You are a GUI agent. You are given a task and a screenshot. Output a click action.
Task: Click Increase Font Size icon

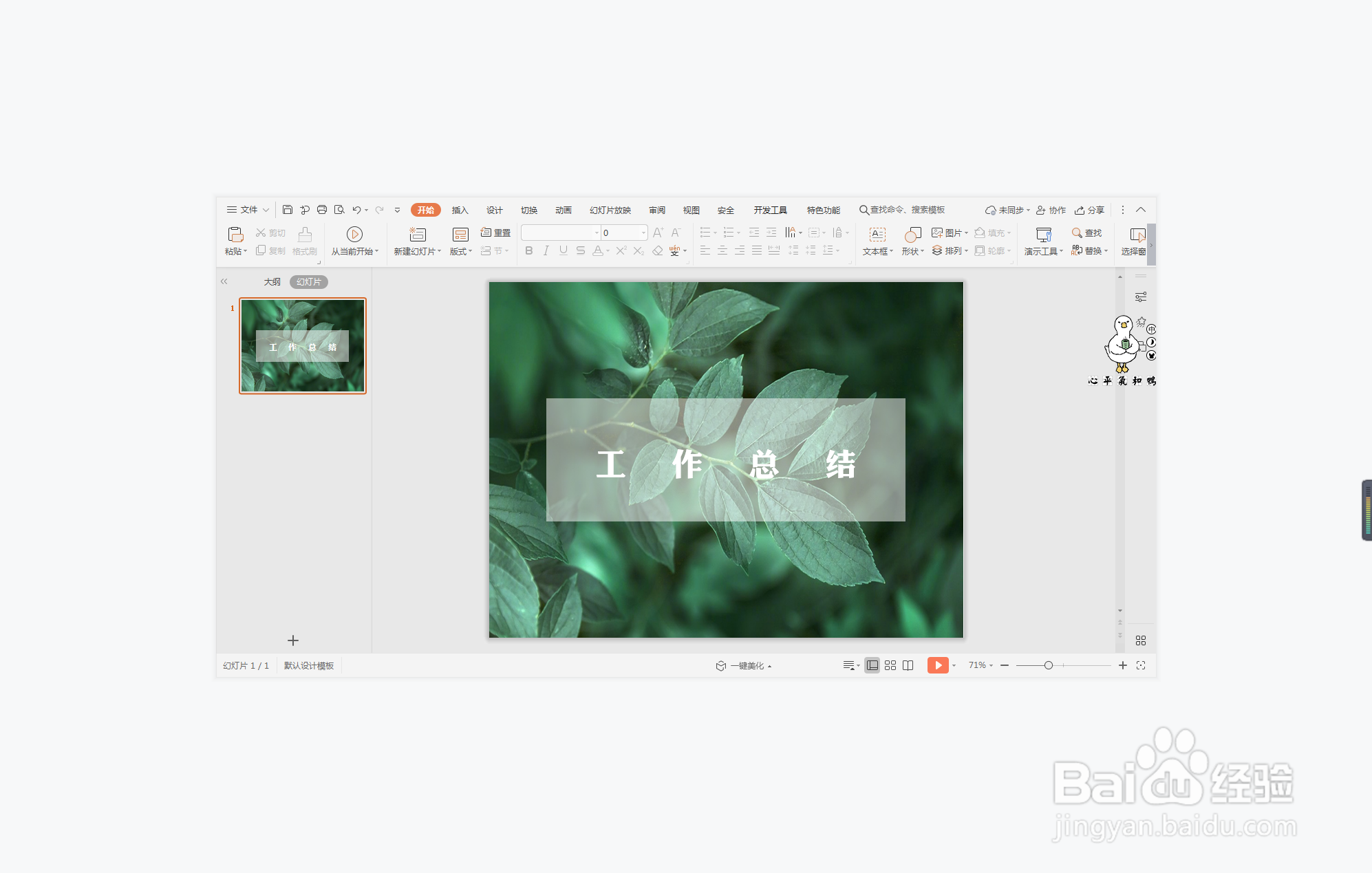(x=658, y=233)
